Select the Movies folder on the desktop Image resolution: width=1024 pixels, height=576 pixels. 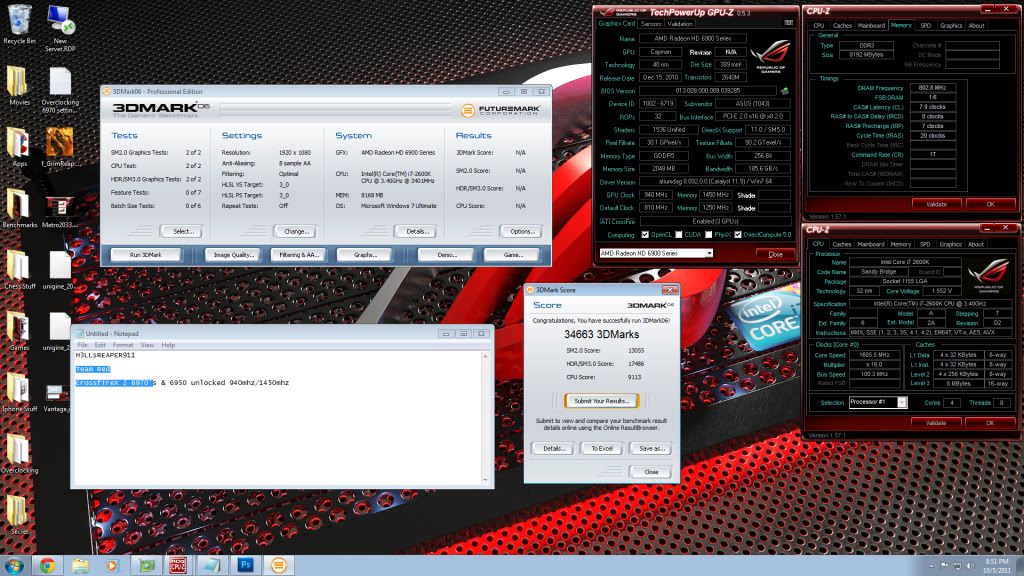click(19, 86)
